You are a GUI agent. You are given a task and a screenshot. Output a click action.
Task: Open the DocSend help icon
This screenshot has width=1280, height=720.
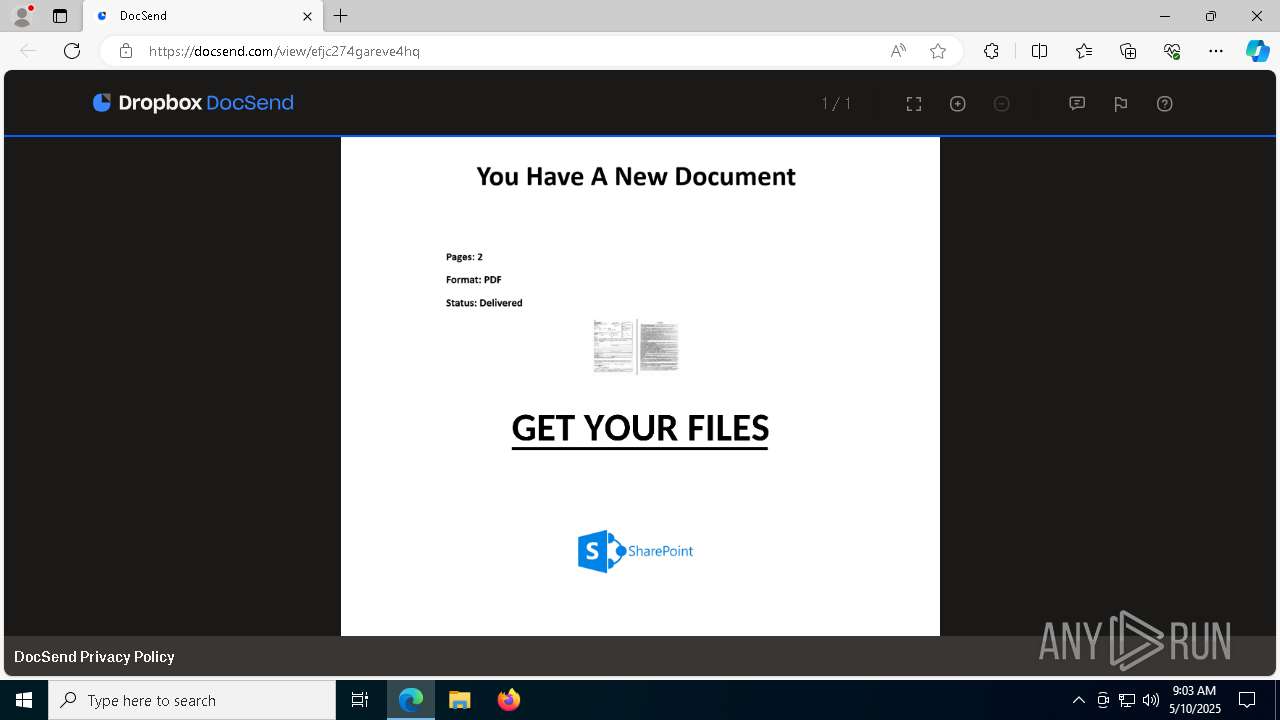tap(1165, 104)
